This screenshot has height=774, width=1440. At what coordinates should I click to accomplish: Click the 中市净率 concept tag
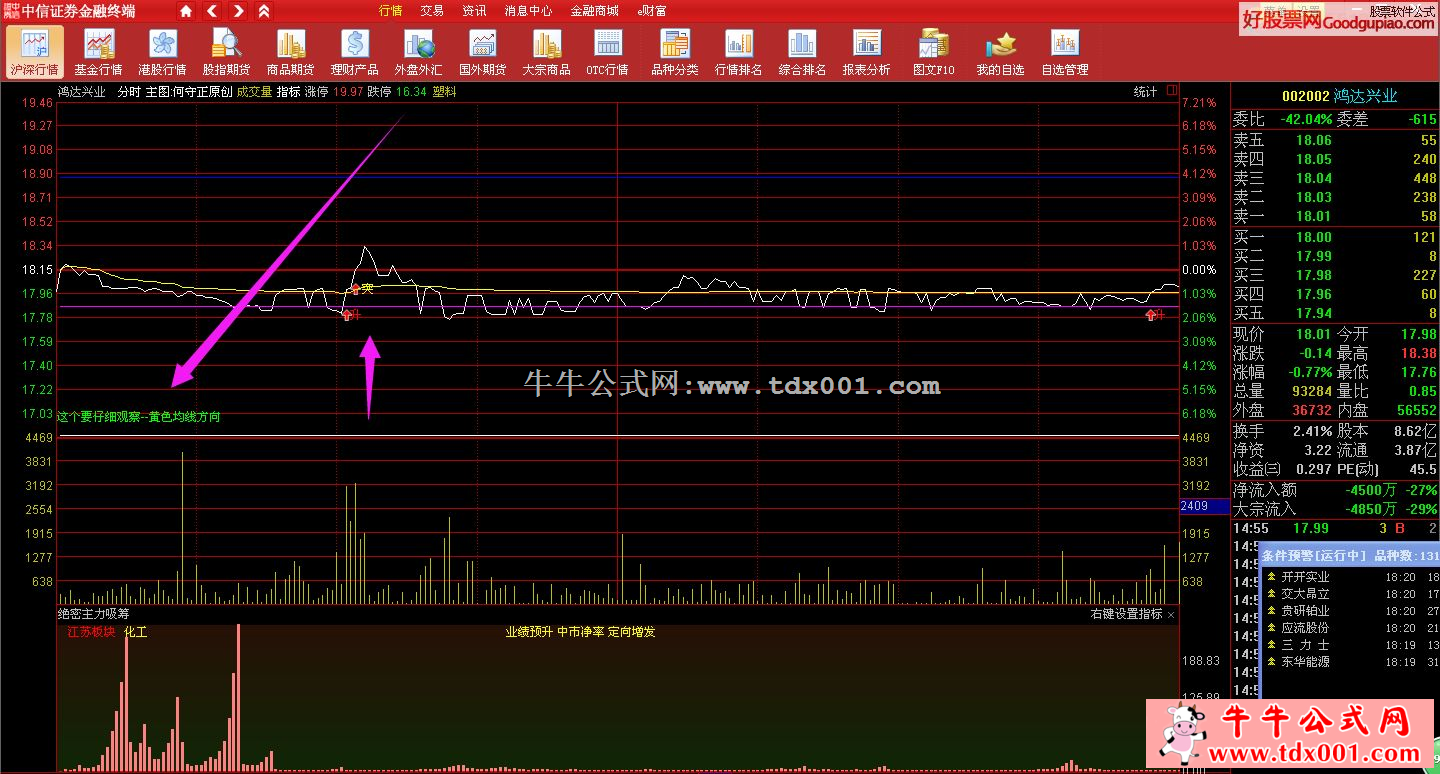pos(580,632)
